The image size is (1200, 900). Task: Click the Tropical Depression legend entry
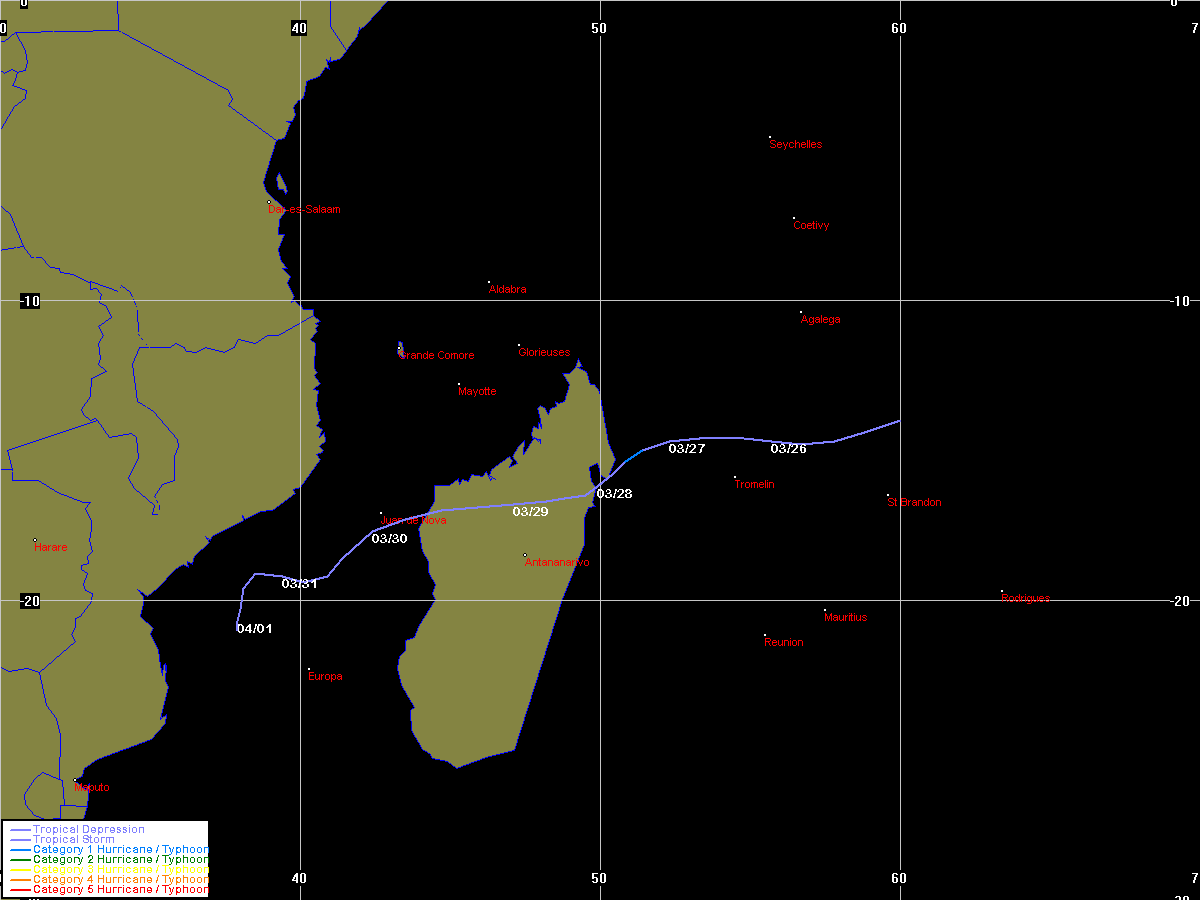point(88,830)
